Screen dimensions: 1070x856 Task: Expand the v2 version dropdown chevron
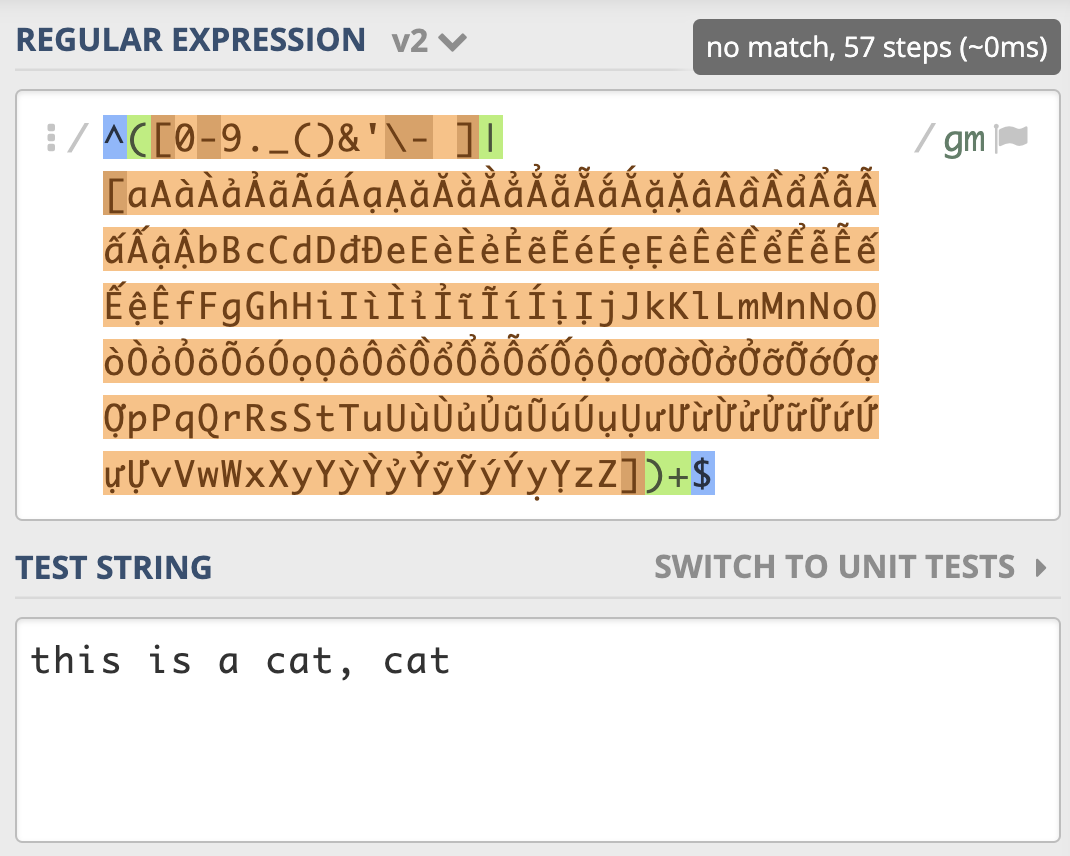click(452, 42)
